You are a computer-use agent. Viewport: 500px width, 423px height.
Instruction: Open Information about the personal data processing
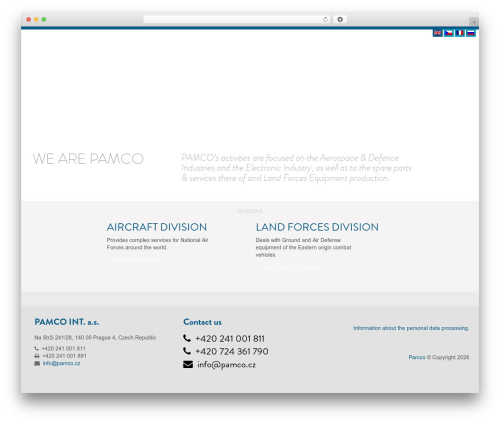pos(411,328)
